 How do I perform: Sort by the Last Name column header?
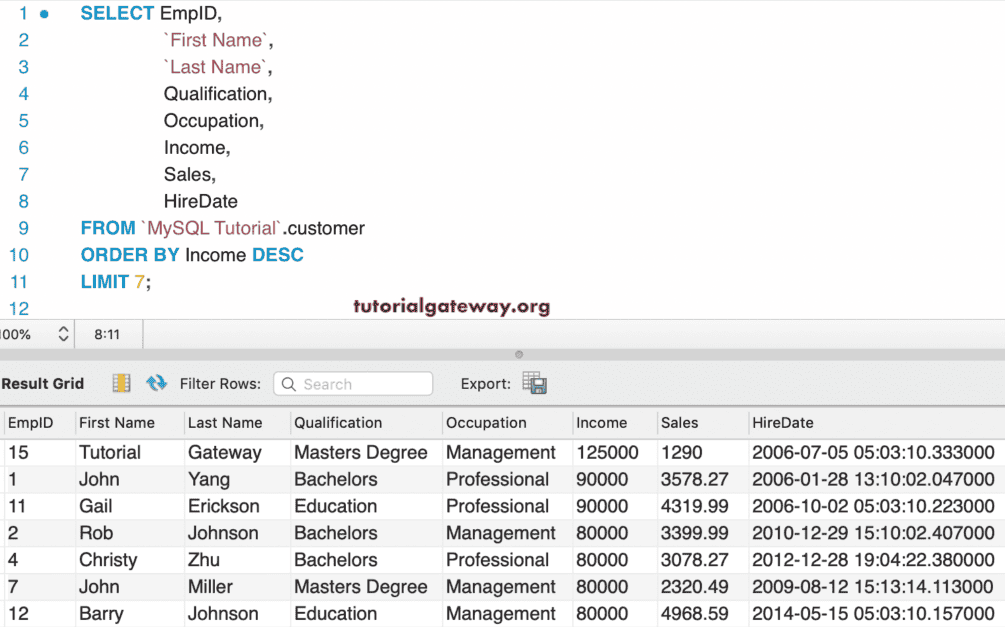click(x=225, y=422)
